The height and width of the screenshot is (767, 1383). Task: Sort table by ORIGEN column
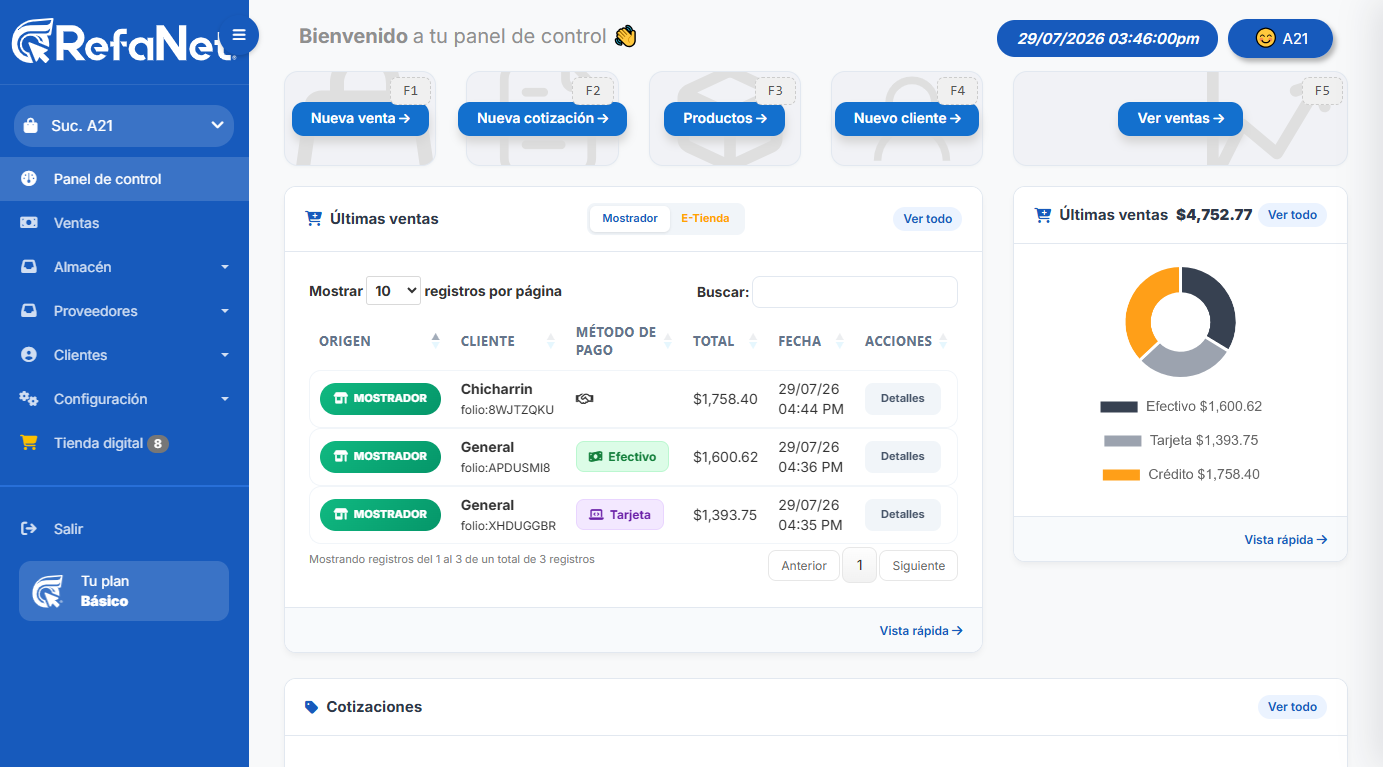[380, 341]
